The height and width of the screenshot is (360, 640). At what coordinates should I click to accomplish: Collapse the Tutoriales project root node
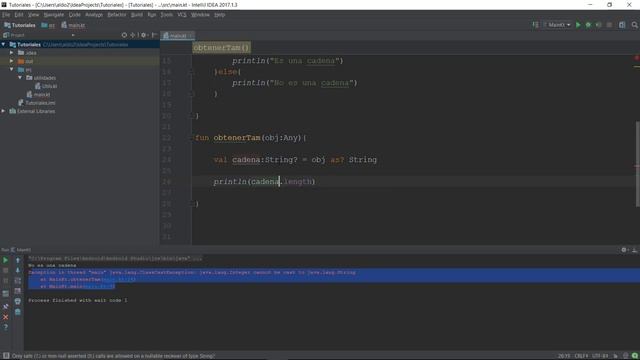tap(4, 44)
